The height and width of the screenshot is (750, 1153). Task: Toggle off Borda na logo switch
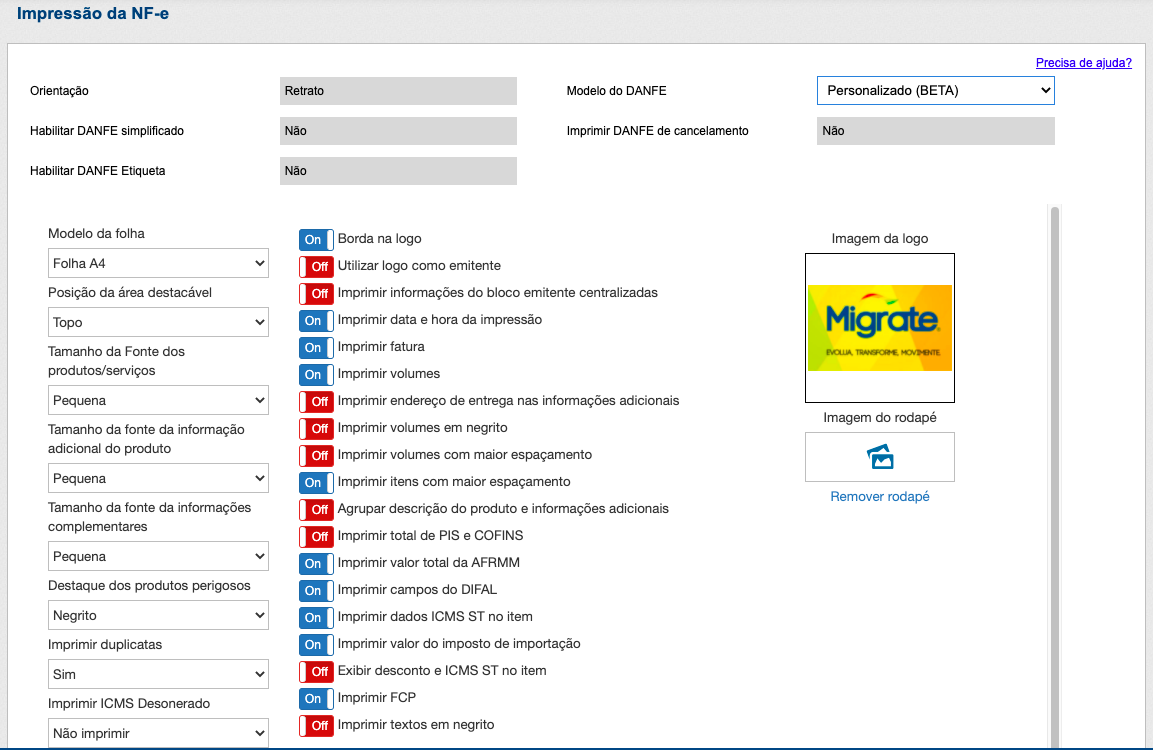point(316,240)
